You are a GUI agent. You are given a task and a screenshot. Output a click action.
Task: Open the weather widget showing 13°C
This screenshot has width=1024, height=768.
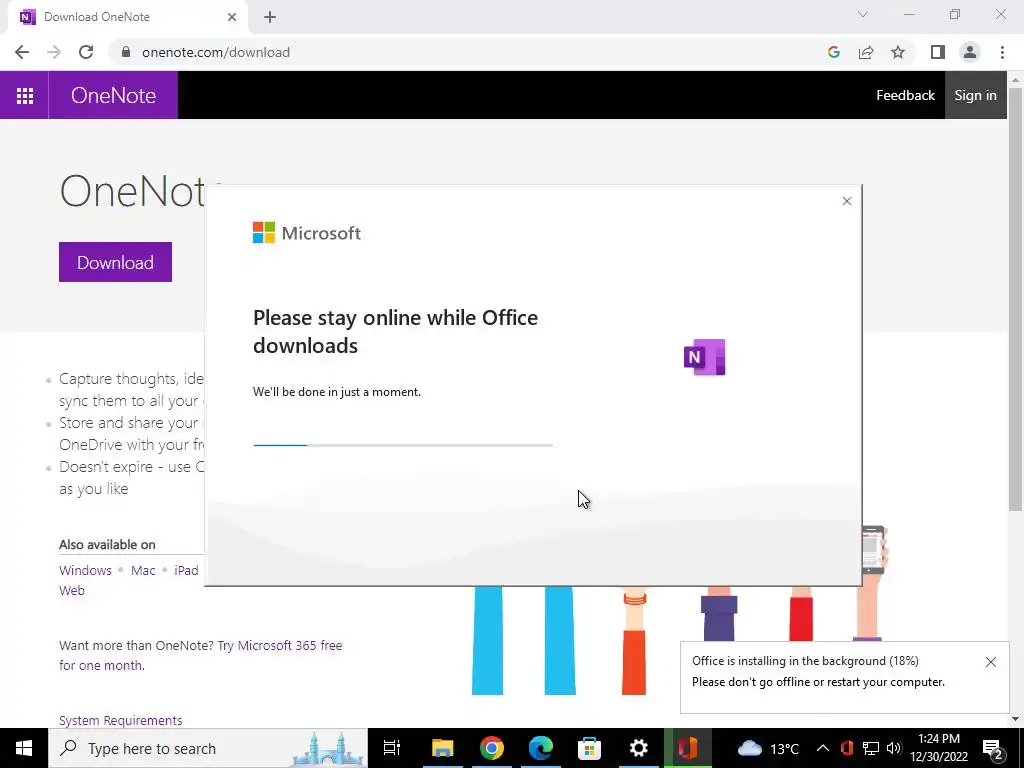click(x=768, y=748)
